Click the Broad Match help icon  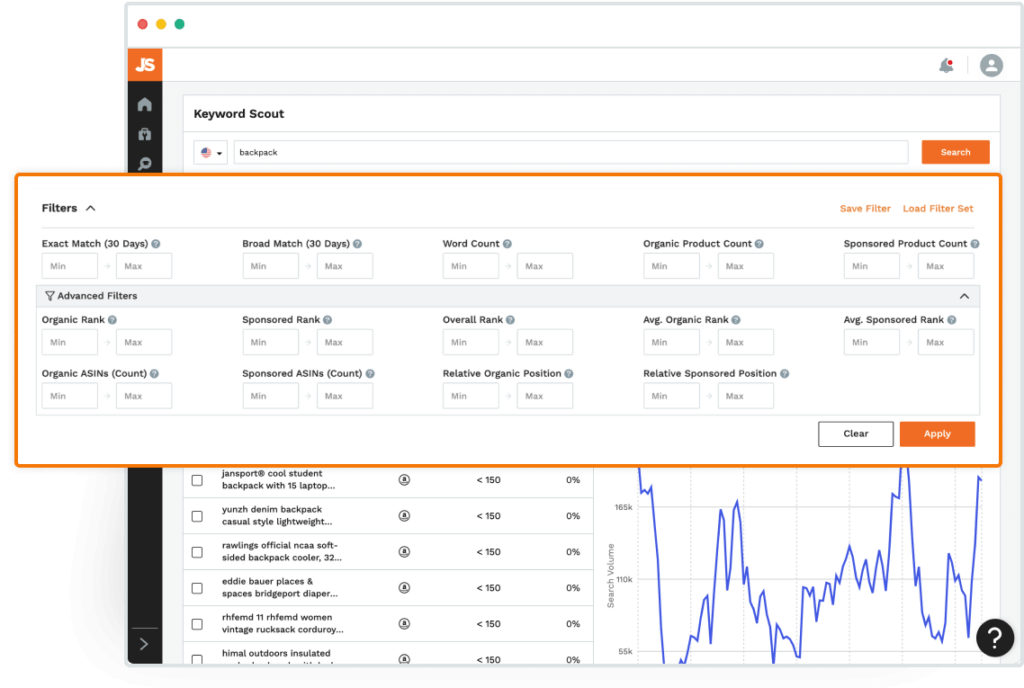coord(357,244)
